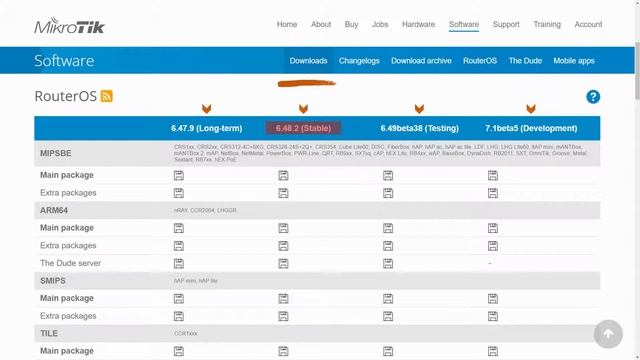The width and height of the screenshot is (640, 360).
Task: Download MIPSBE Extra packages Development version
Action: pyautogui.click(x=493, y=193)
